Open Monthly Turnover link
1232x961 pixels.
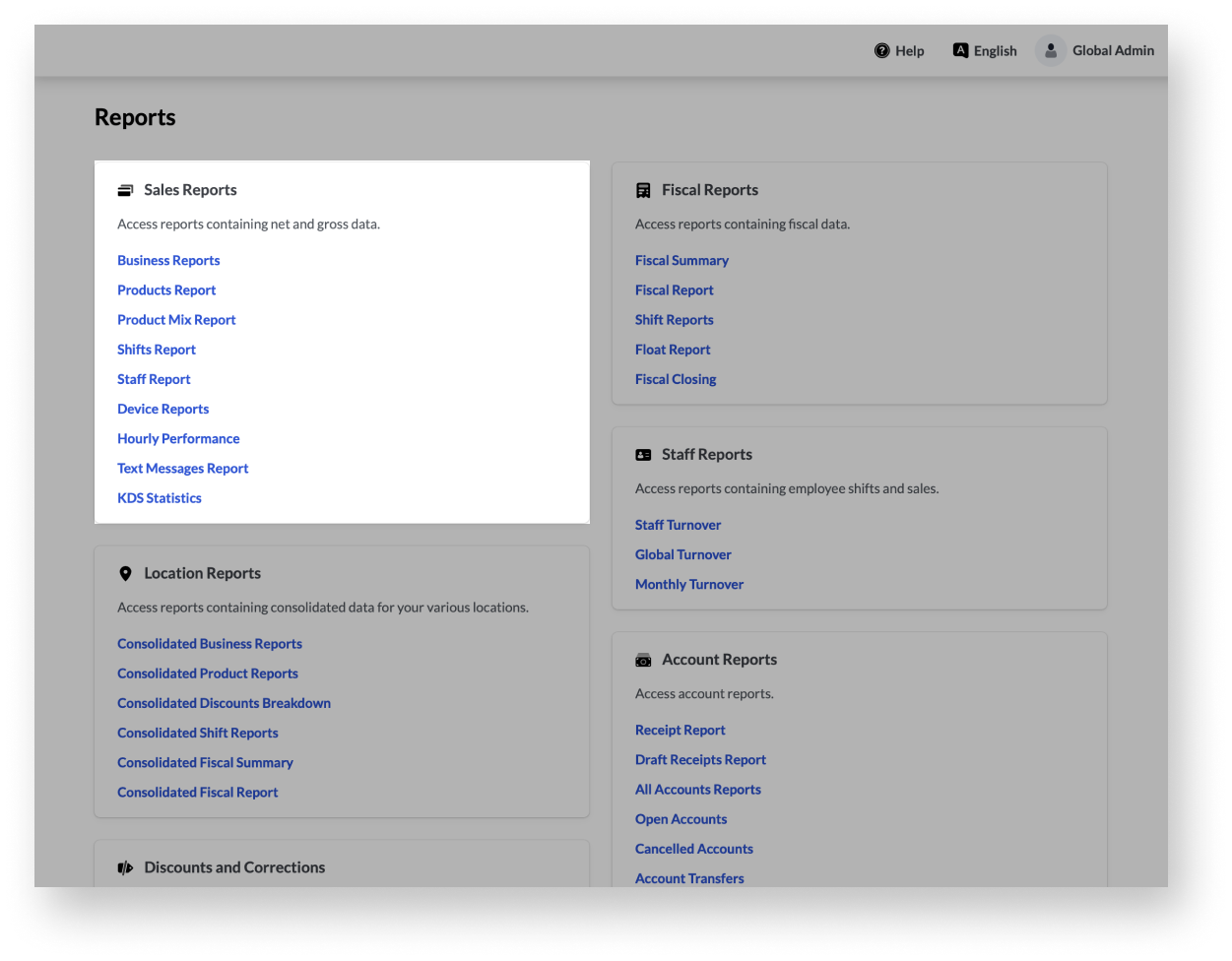click(x=689, y=584)
